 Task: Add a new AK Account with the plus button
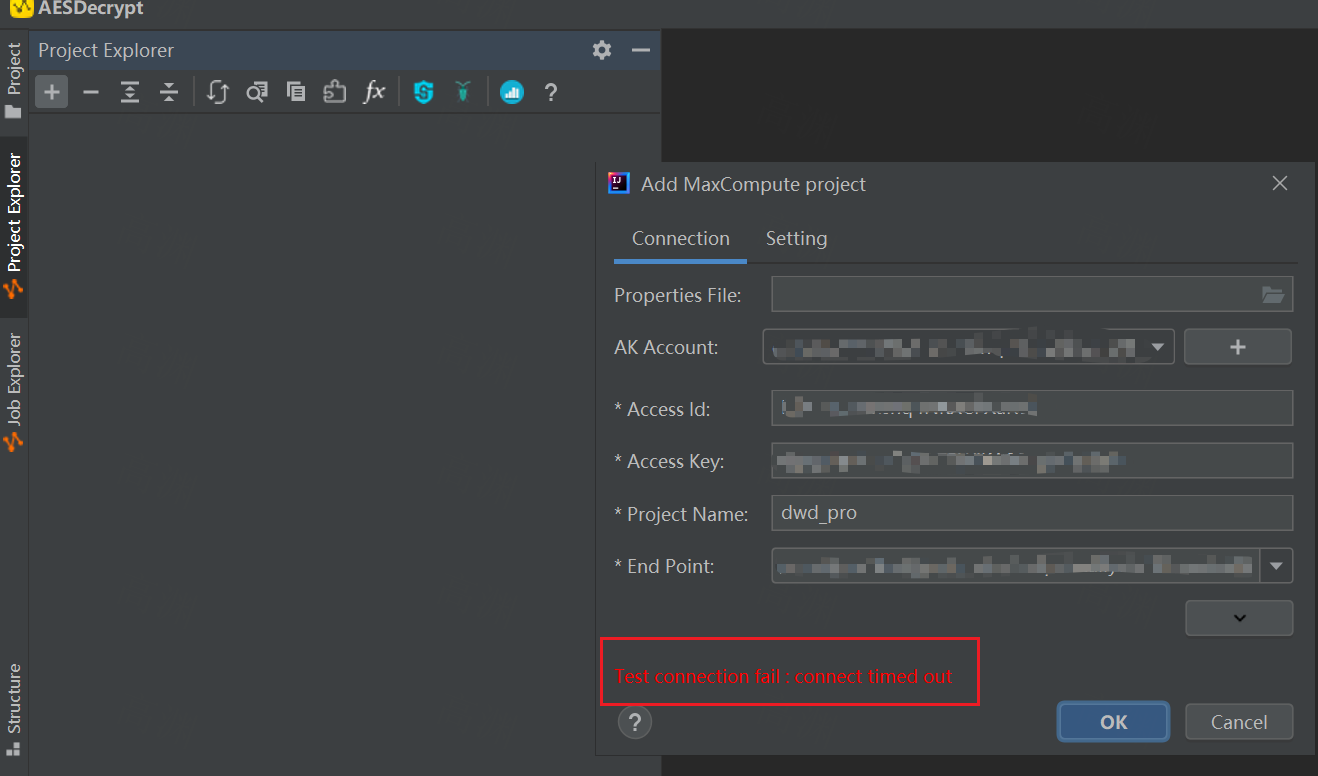(x=1238, y=347)
